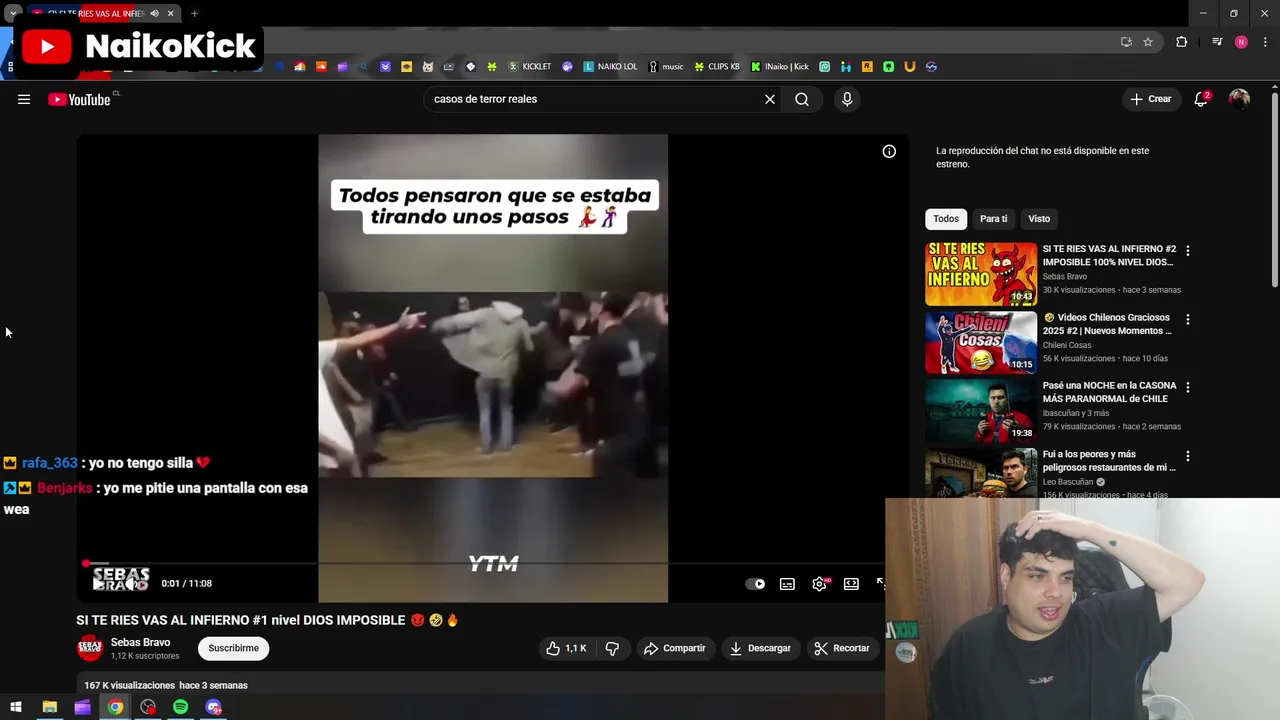Open the NAIKO LOL bookmark

pos(610,67)
